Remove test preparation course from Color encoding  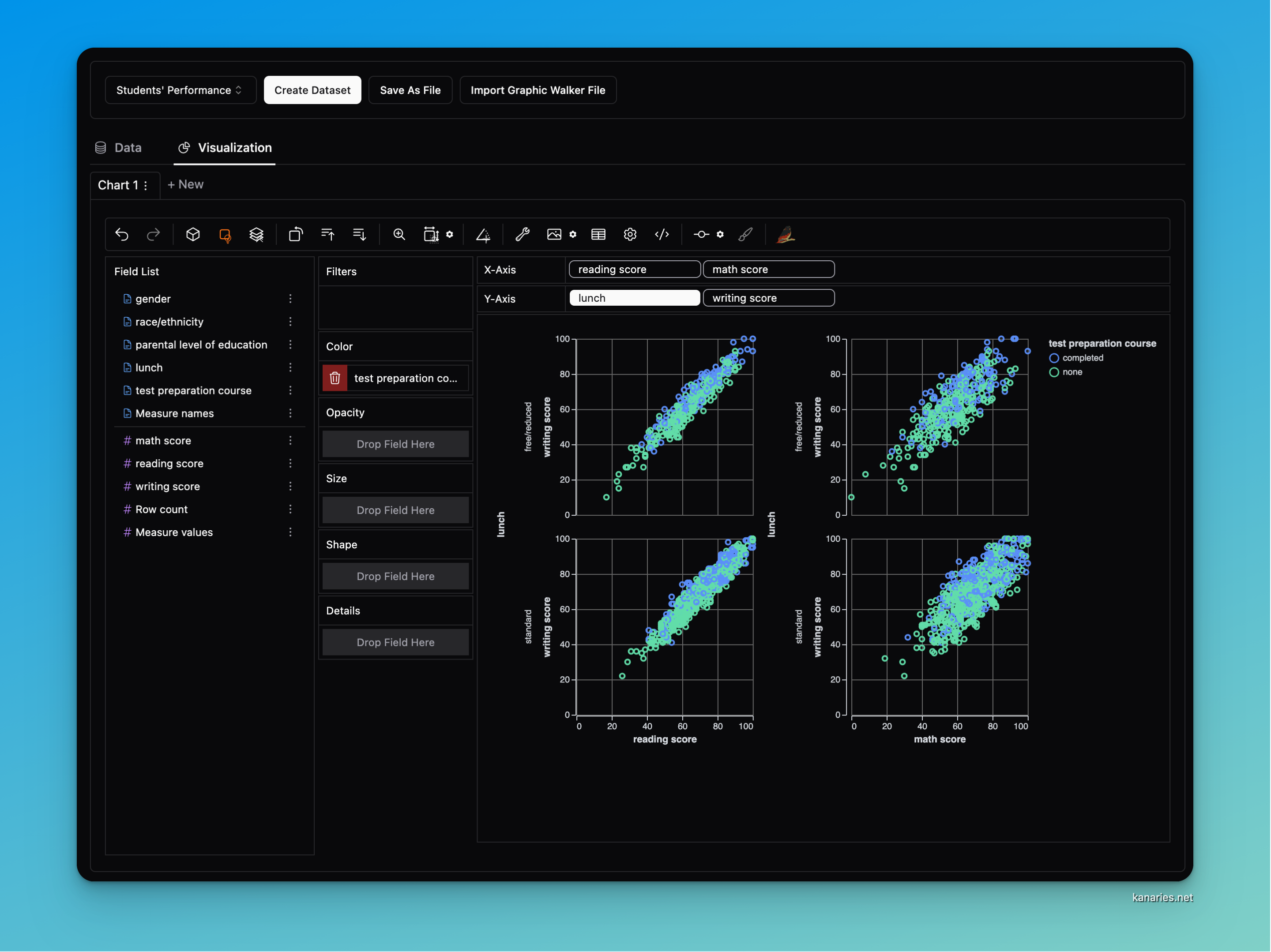[335, 378]
